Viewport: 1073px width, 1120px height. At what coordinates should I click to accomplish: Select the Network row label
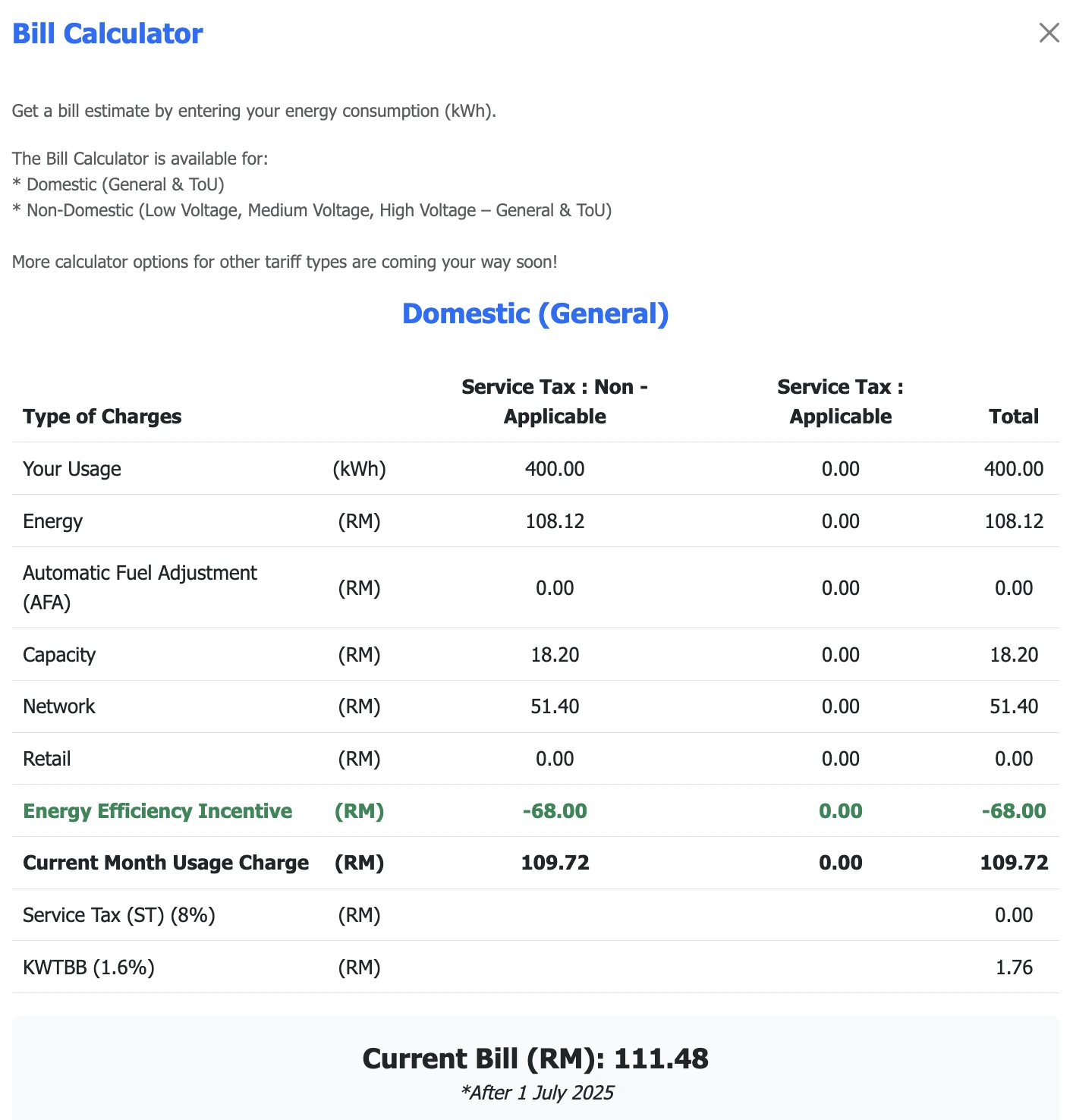click(59, 706)
